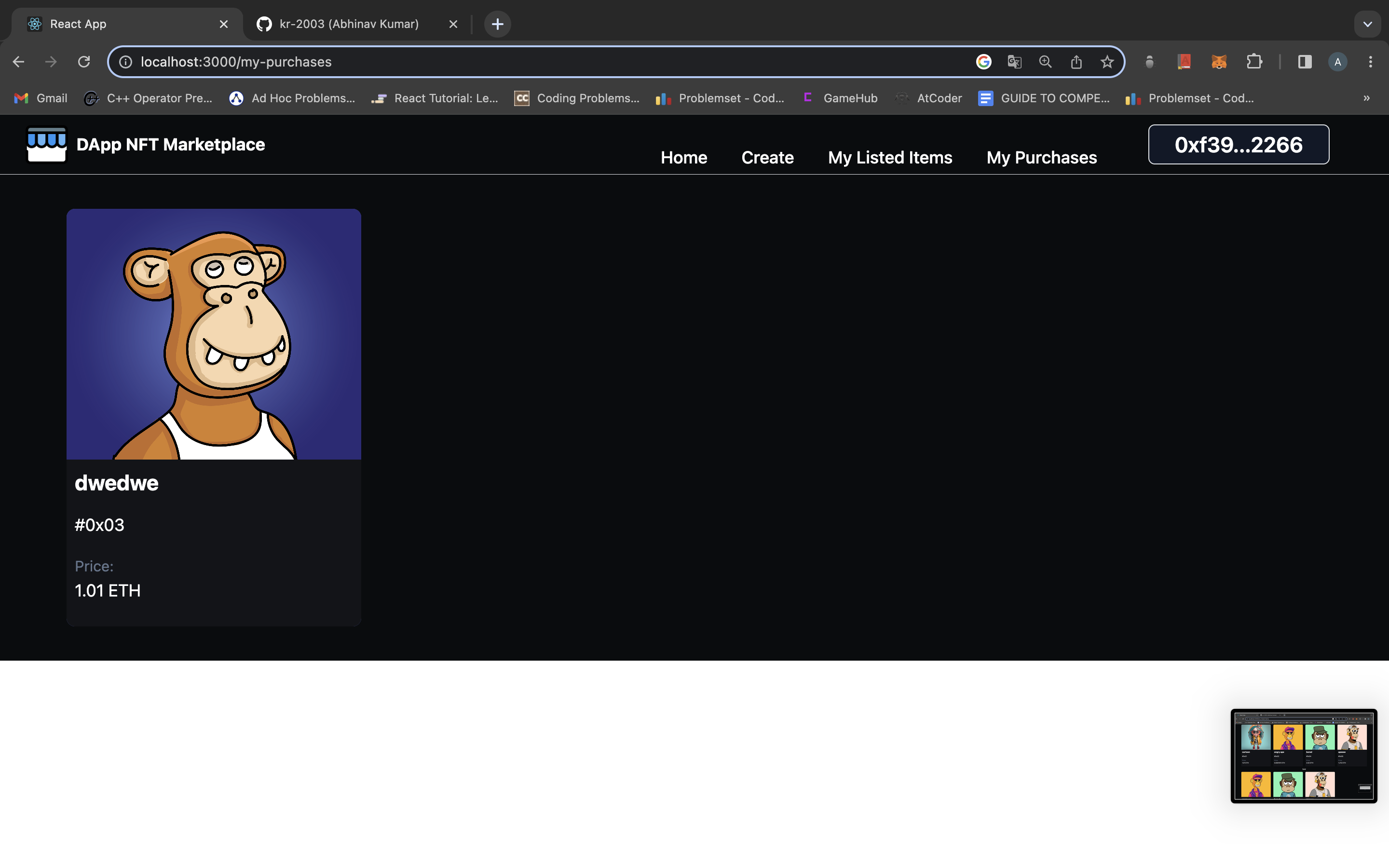1389x868 pixels.
Task: Click the localhost address bar
Action: (517, 61)
